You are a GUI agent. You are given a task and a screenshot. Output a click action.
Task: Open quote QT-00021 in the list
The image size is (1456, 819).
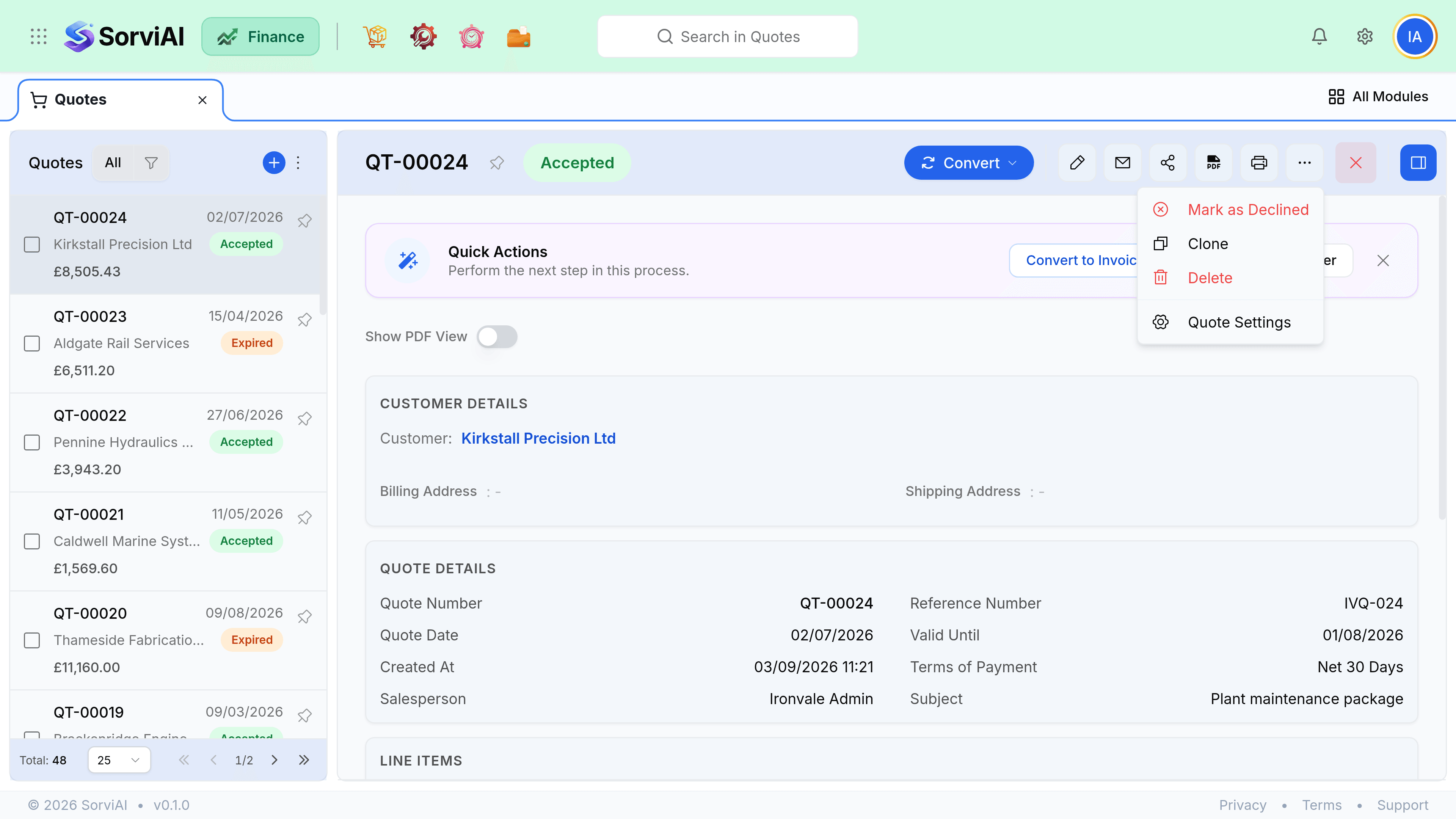point(168,541)
